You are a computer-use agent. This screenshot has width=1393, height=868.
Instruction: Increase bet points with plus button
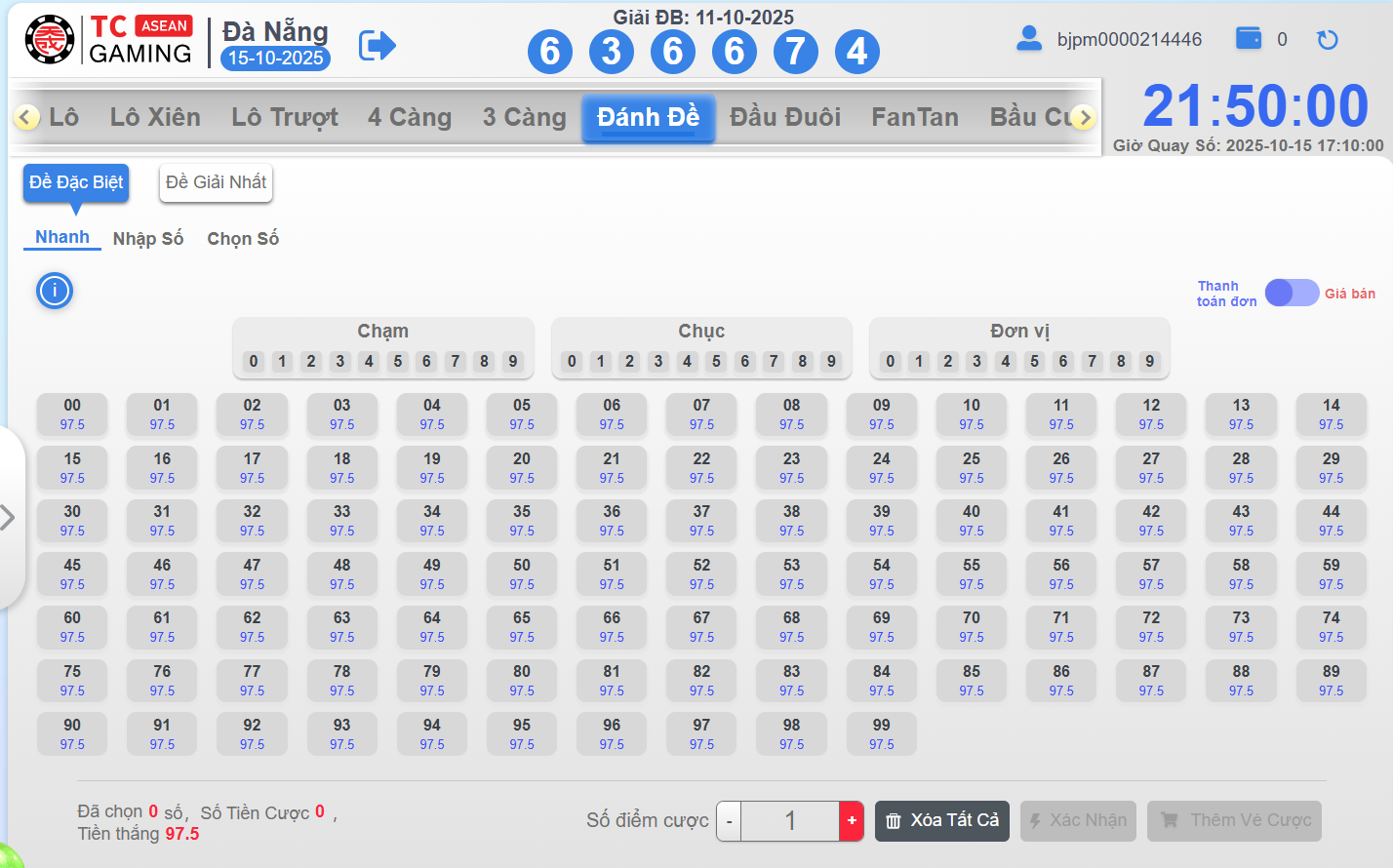coord(852,821)
